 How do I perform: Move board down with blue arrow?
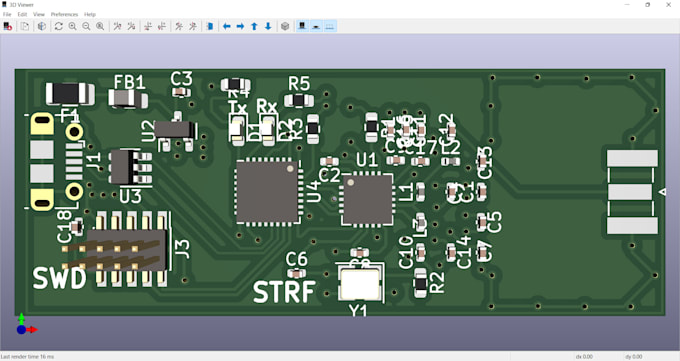pos(268,26)
